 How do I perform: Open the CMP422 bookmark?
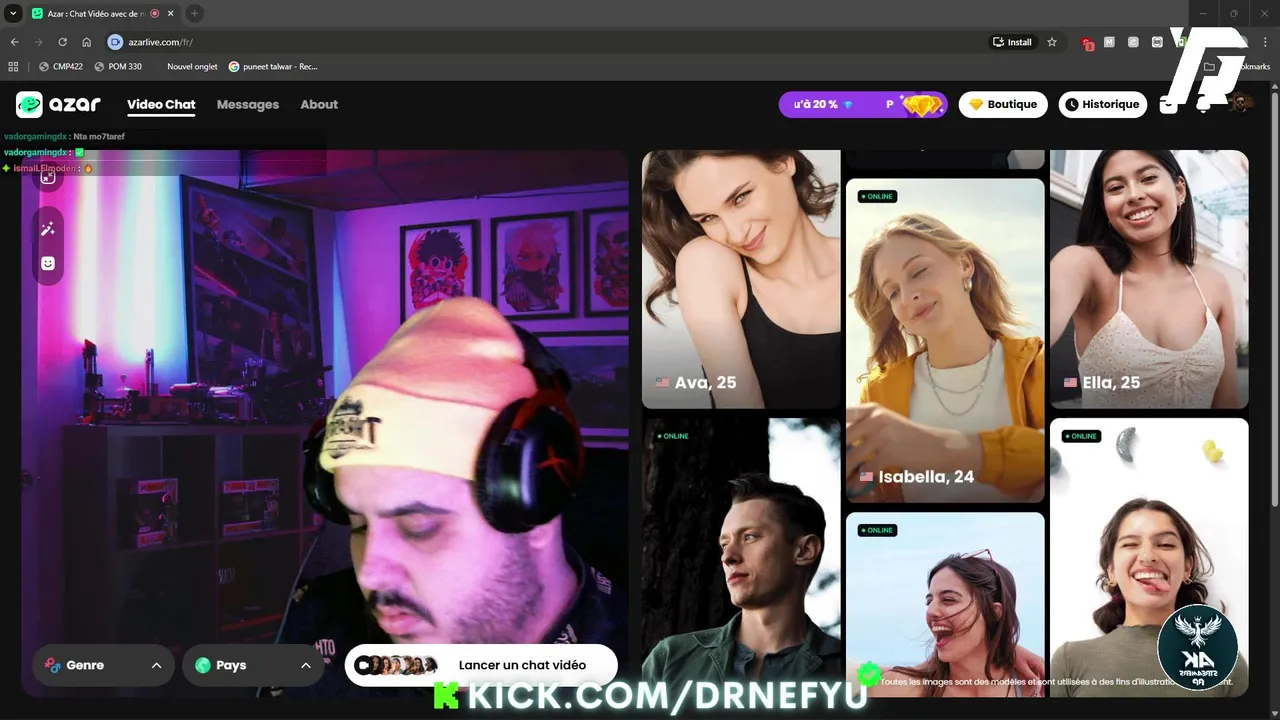(x=61, y=67)
